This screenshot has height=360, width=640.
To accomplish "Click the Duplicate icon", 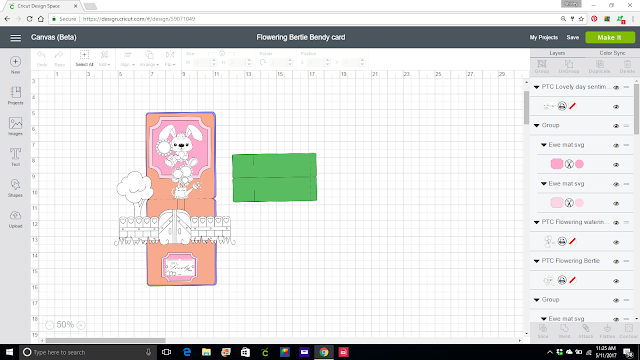I will point(600,64).
